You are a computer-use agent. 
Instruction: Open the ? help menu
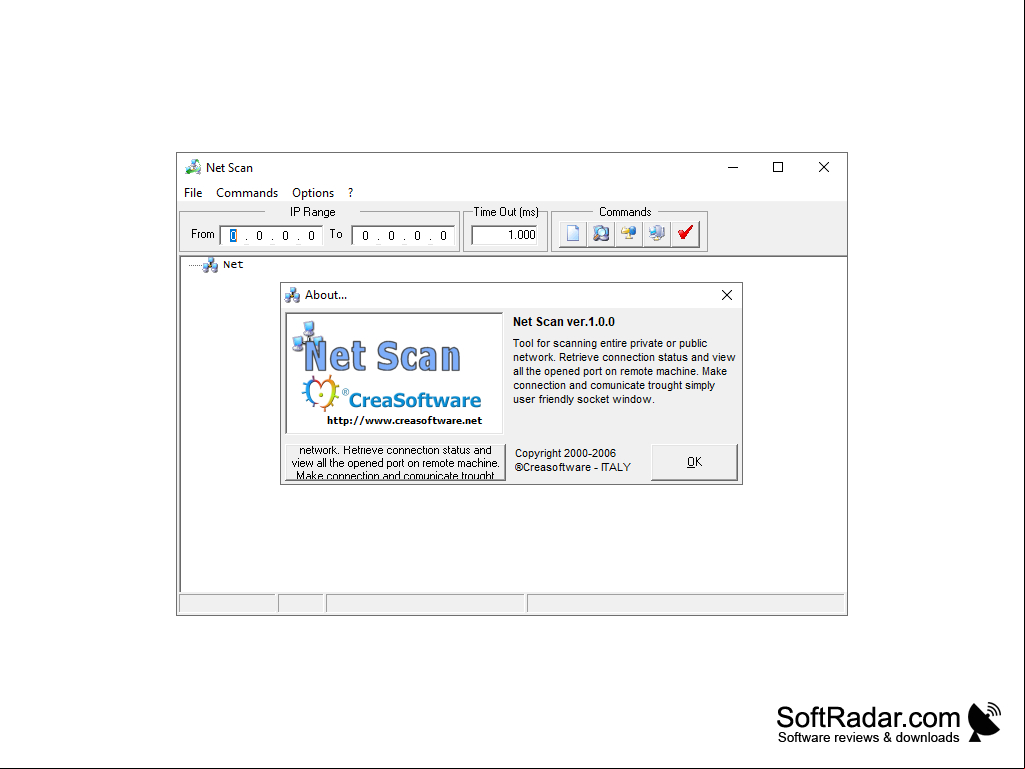(350, 193)
